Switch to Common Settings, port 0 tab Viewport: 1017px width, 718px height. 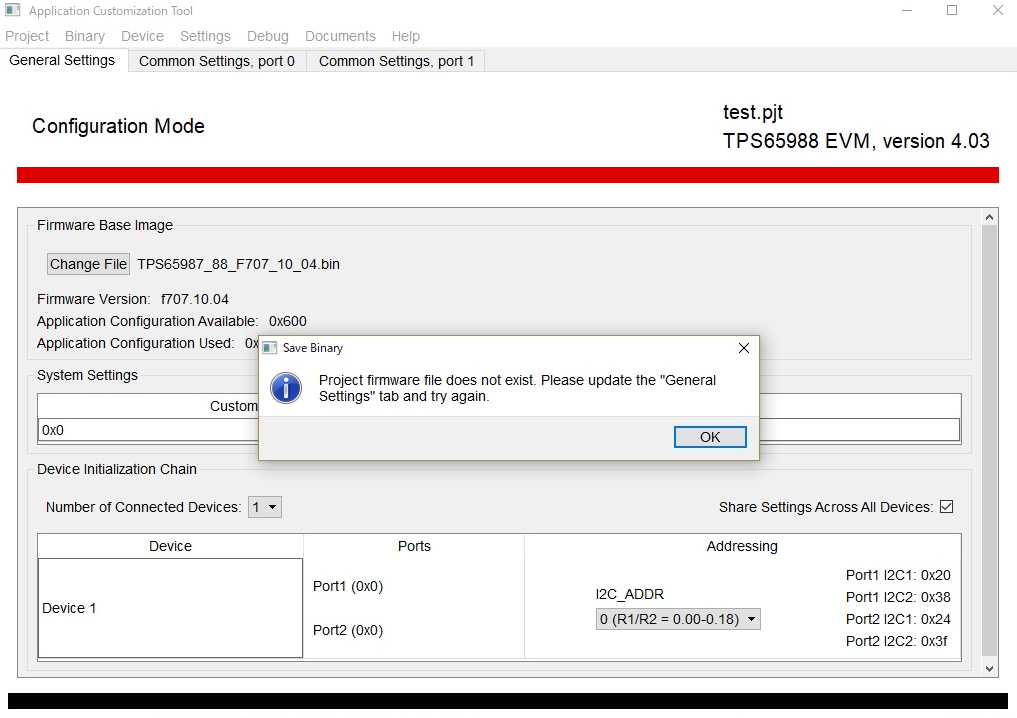point(217,61)
